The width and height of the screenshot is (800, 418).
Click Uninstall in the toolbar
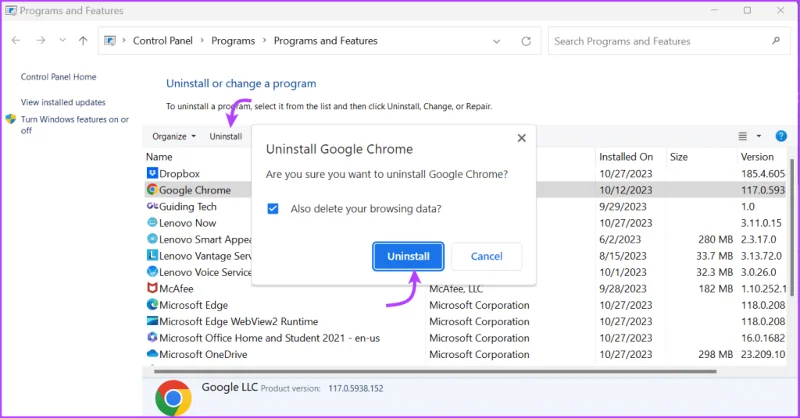pyautogui.click(x=226, y=136)
